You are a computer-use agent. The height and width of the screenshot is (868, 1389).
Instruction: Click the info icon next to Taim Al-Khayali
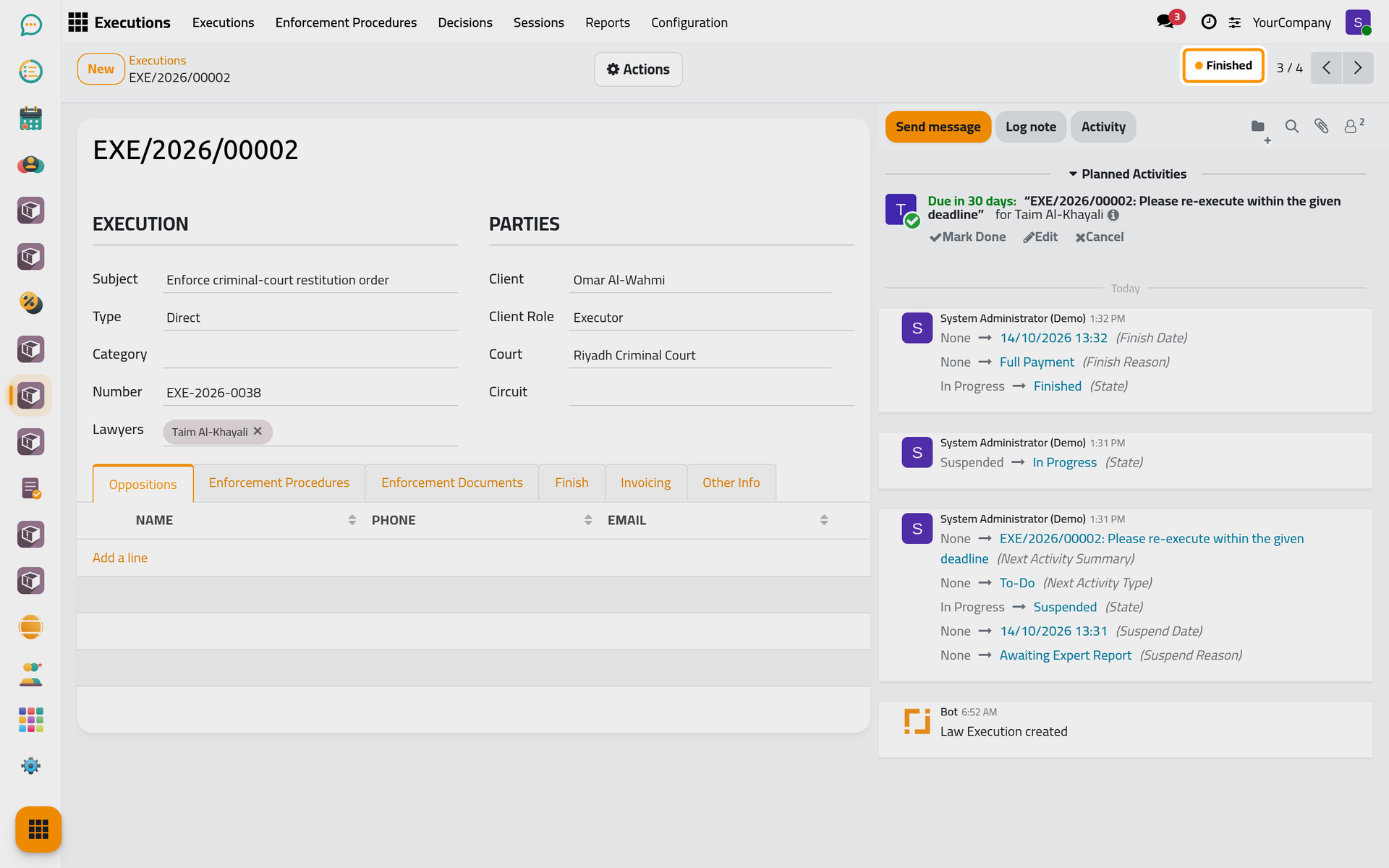(x=1113, y=215)
